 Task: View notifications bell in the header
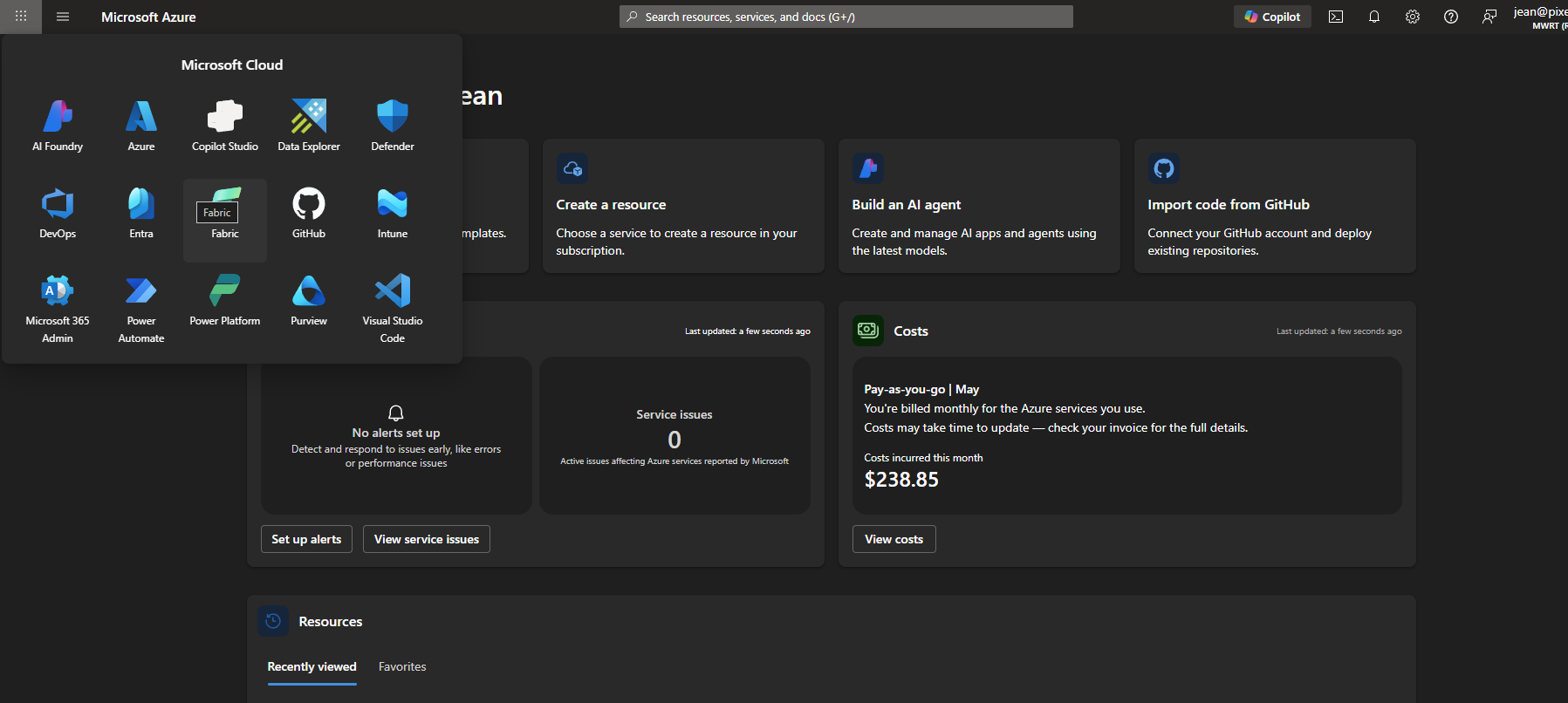[1374, 17]
